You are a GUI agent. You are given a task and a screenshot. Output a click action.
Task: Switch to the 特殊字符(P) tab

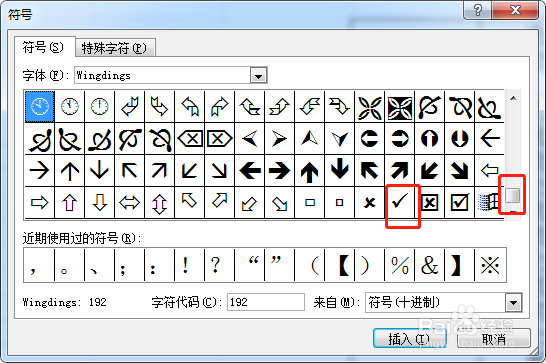[x=115, y=48]
